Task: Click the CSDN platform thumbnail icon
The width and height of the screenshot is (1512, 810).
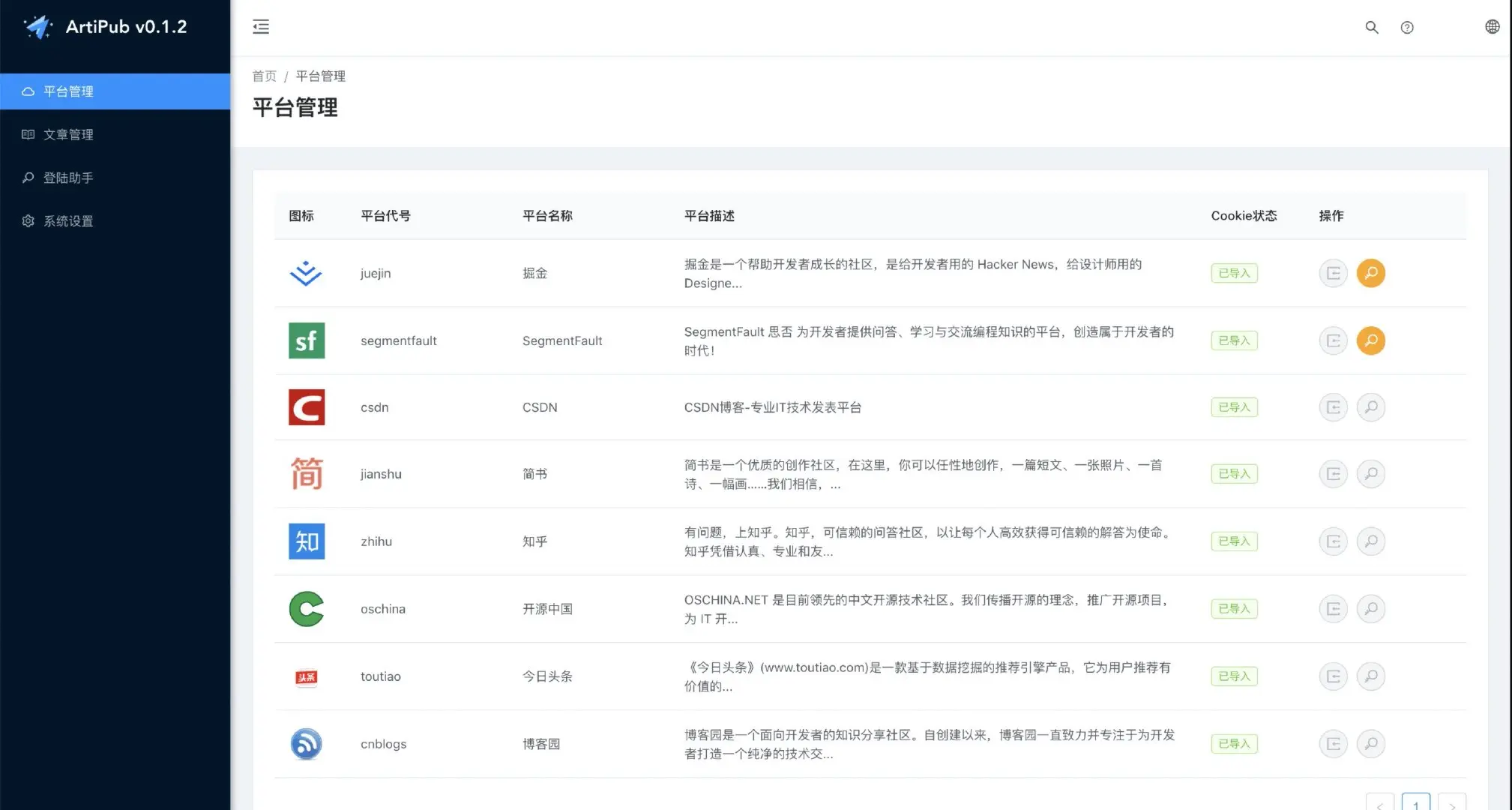Action: pos(307,407)
